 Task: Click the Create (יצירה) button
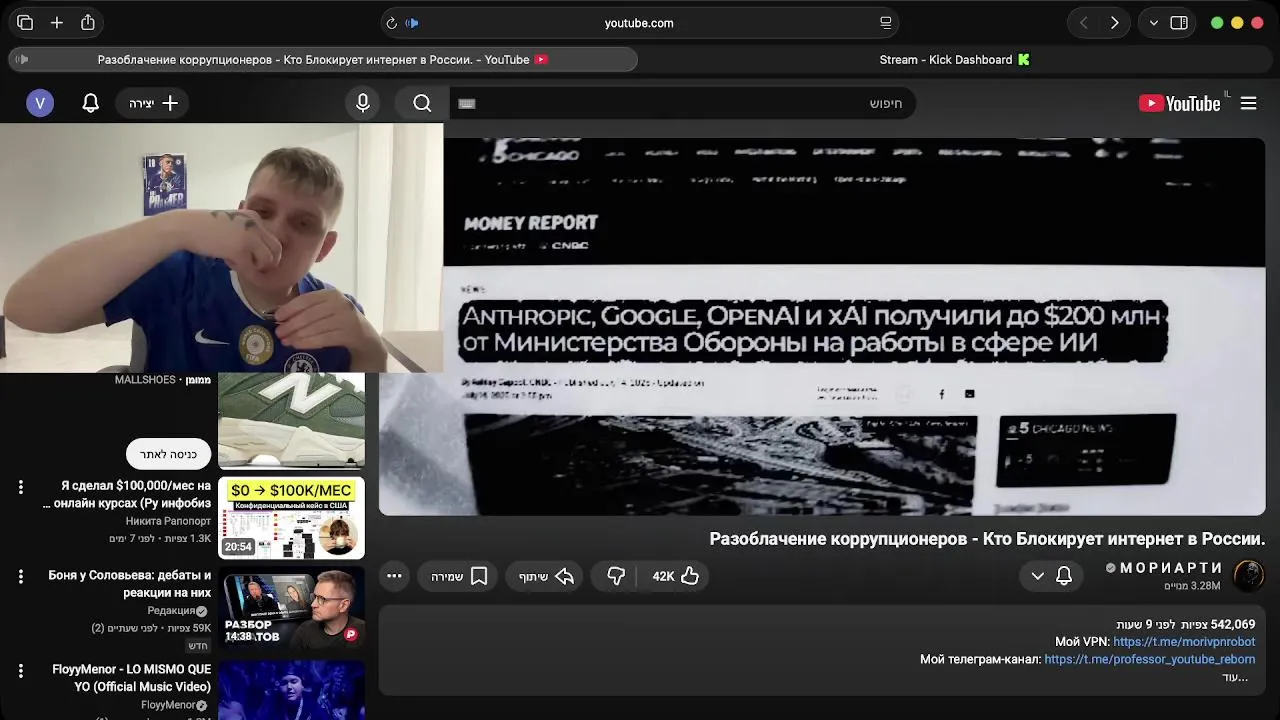153,103
